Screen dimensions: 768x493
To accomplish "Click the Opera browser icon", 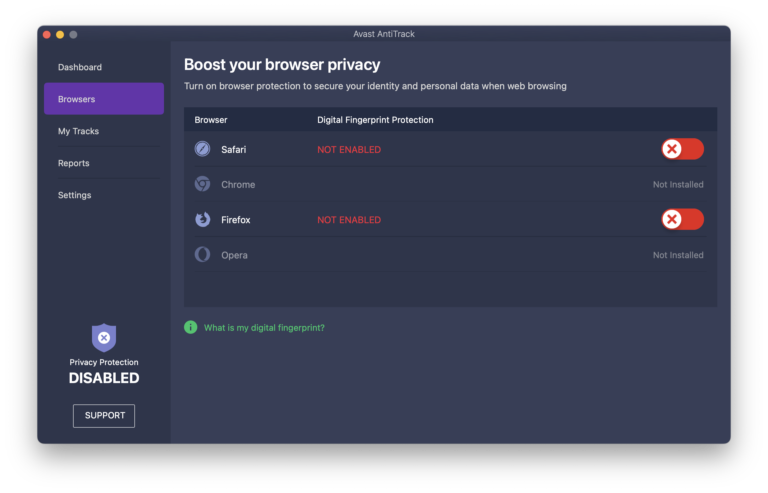I will point(202,255).
